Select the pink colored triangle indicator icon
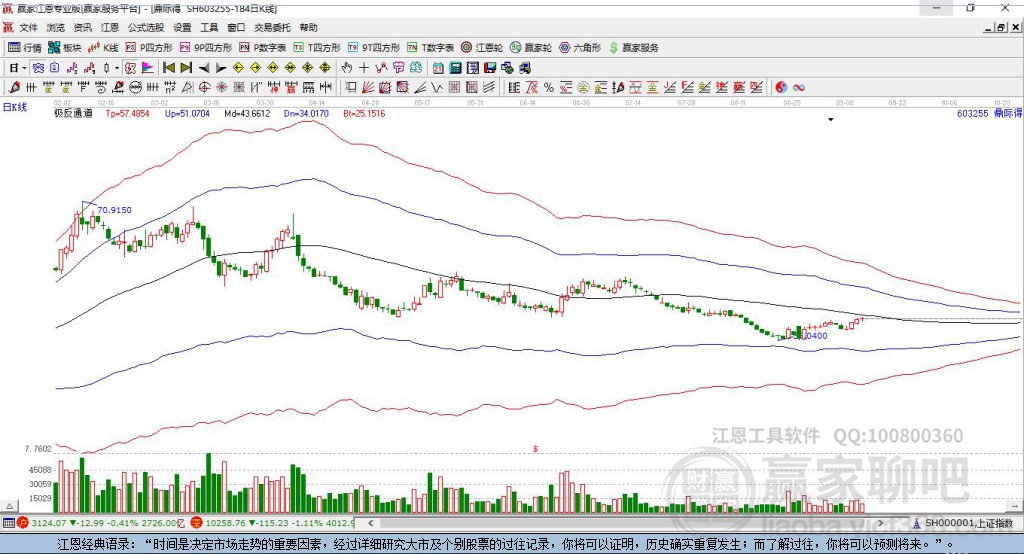This screenshot has height=554, width=1024. pos(148,68)
